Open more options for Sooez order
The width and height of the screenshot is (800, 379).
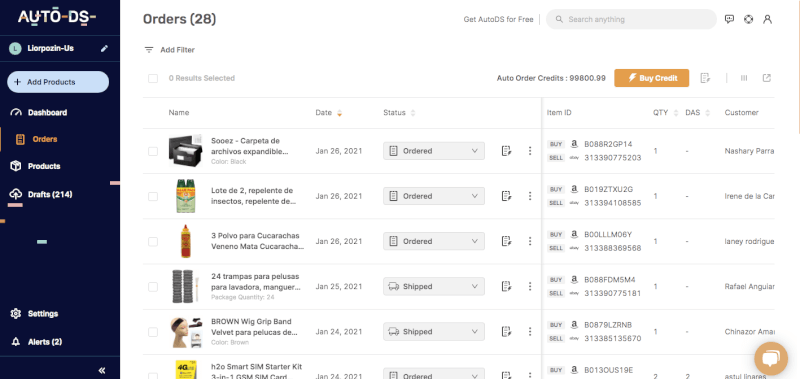tap(530, 151)
